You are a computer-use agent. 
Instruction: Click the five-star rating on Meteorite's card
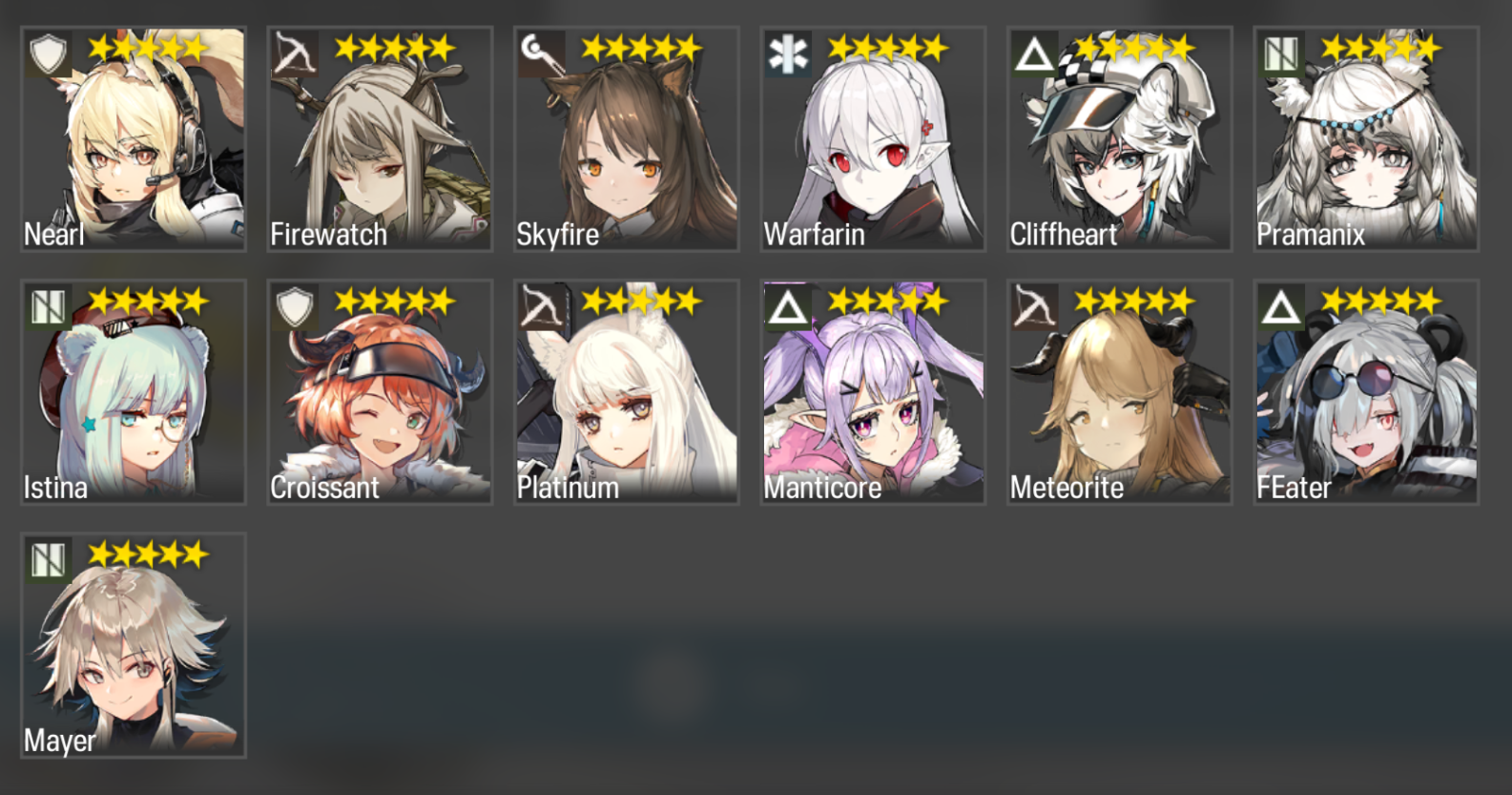point(1134,302)
